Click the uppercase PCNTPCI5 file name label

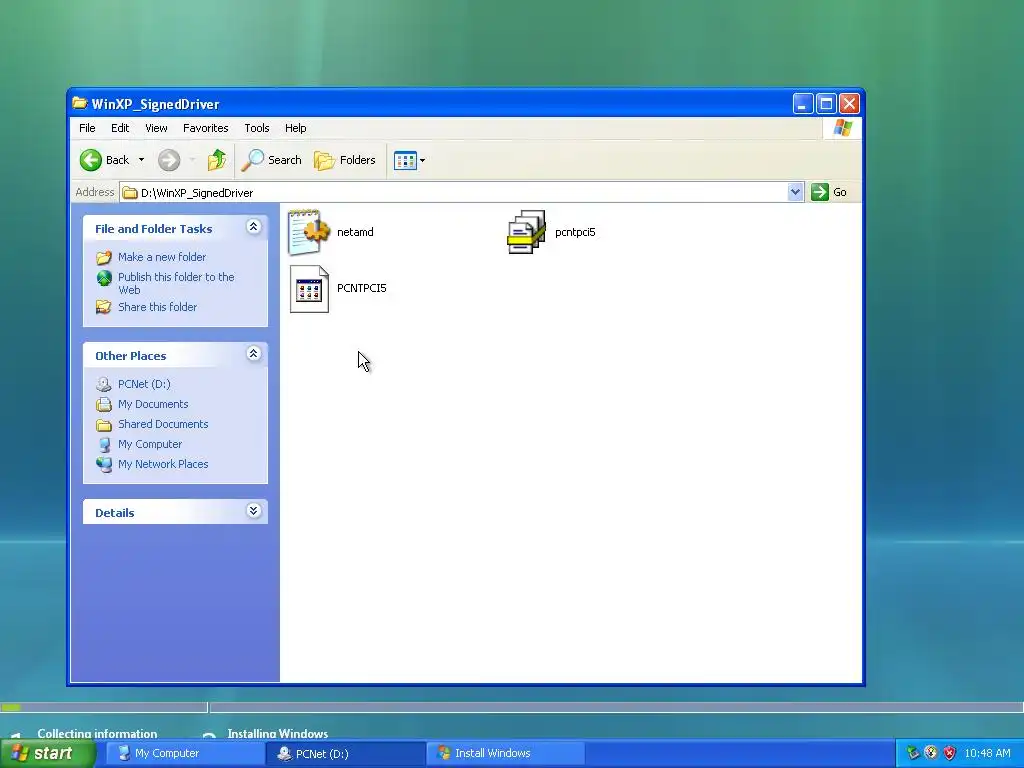(x=362, y=288)
